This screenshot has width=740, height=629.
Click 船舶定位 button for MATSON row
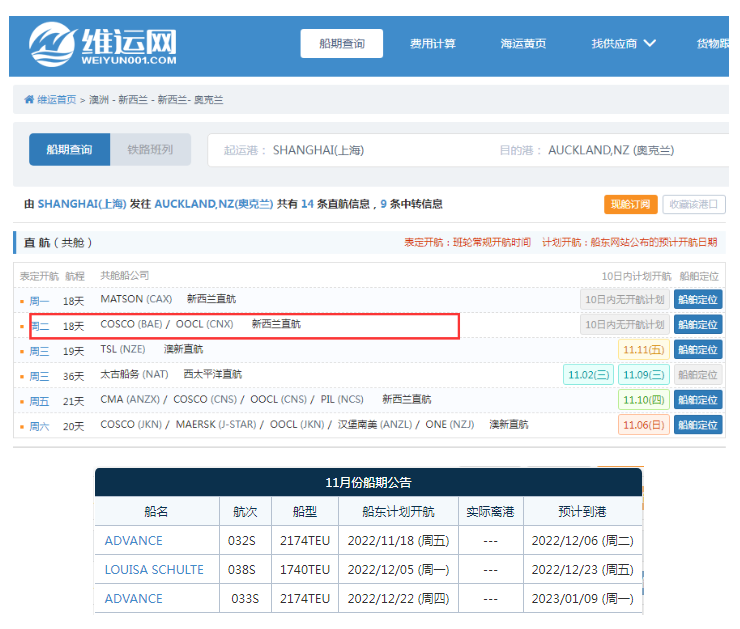[698, 299]
